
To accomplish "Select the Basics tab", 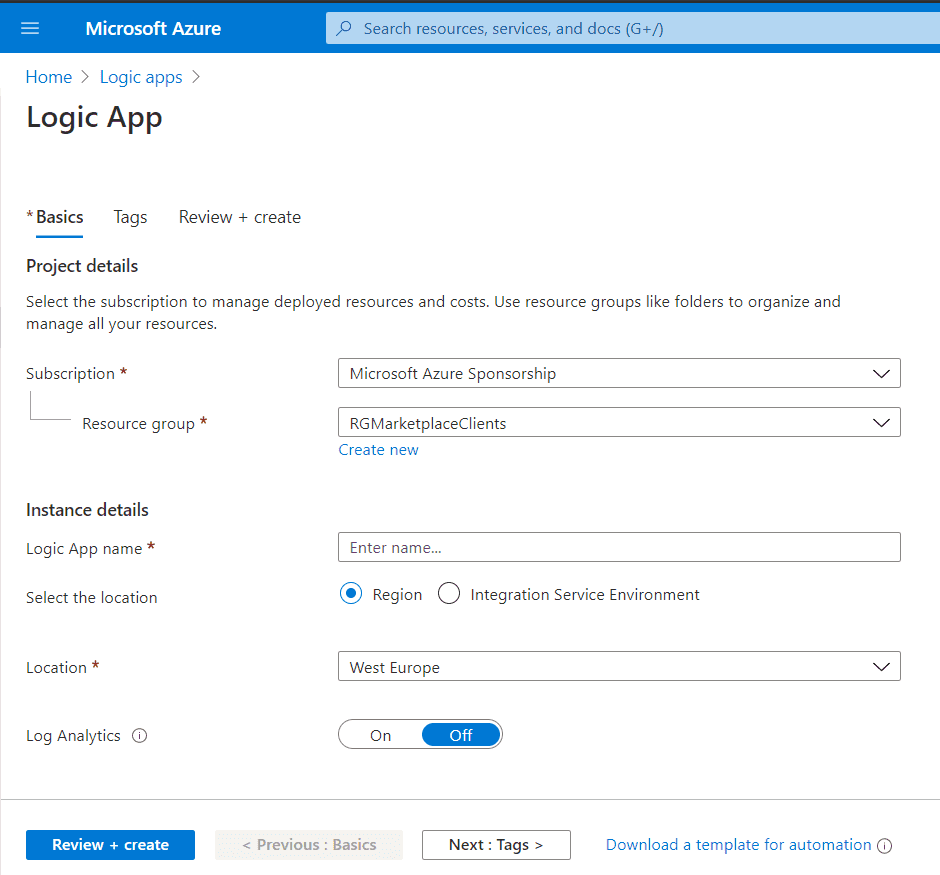I will 60,217.
